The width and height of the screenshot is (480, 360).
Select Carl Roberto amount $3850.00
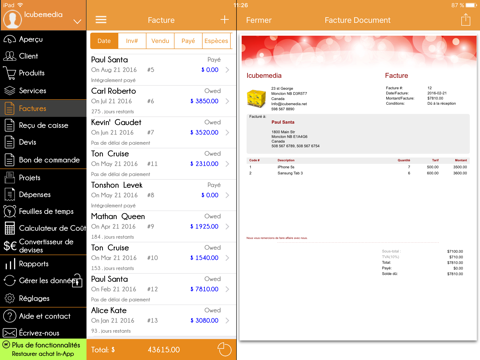tap(204, 101)
